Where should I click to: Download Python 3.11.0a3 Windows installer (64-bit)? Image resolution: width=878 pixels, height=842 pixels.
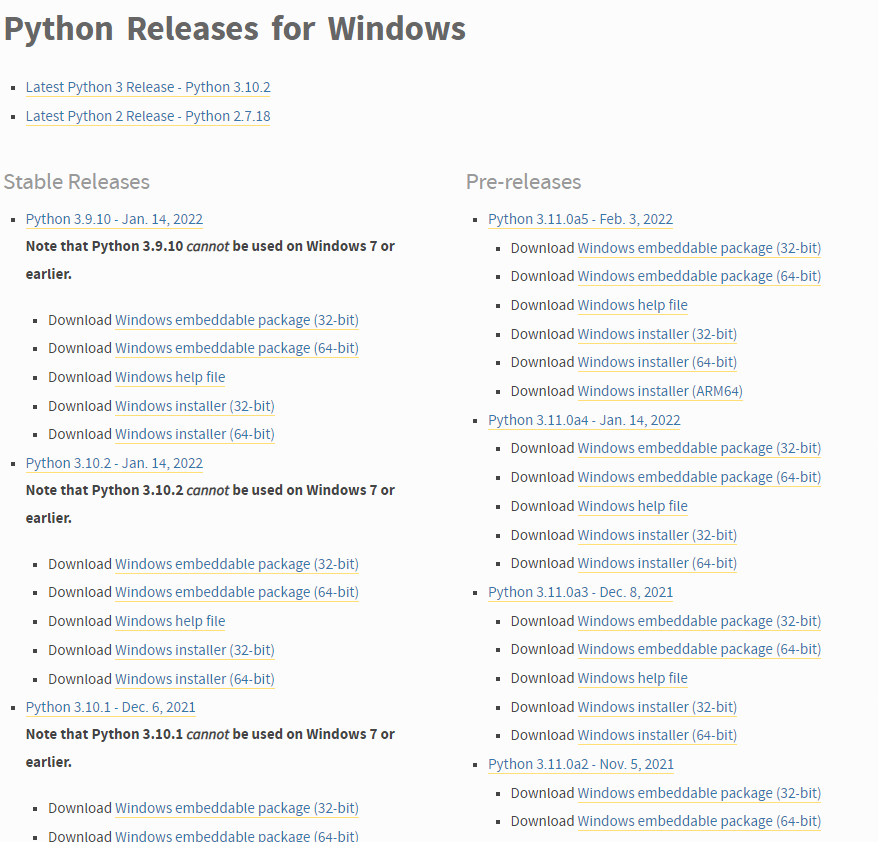pyautogui.click(x=657, y=736)
